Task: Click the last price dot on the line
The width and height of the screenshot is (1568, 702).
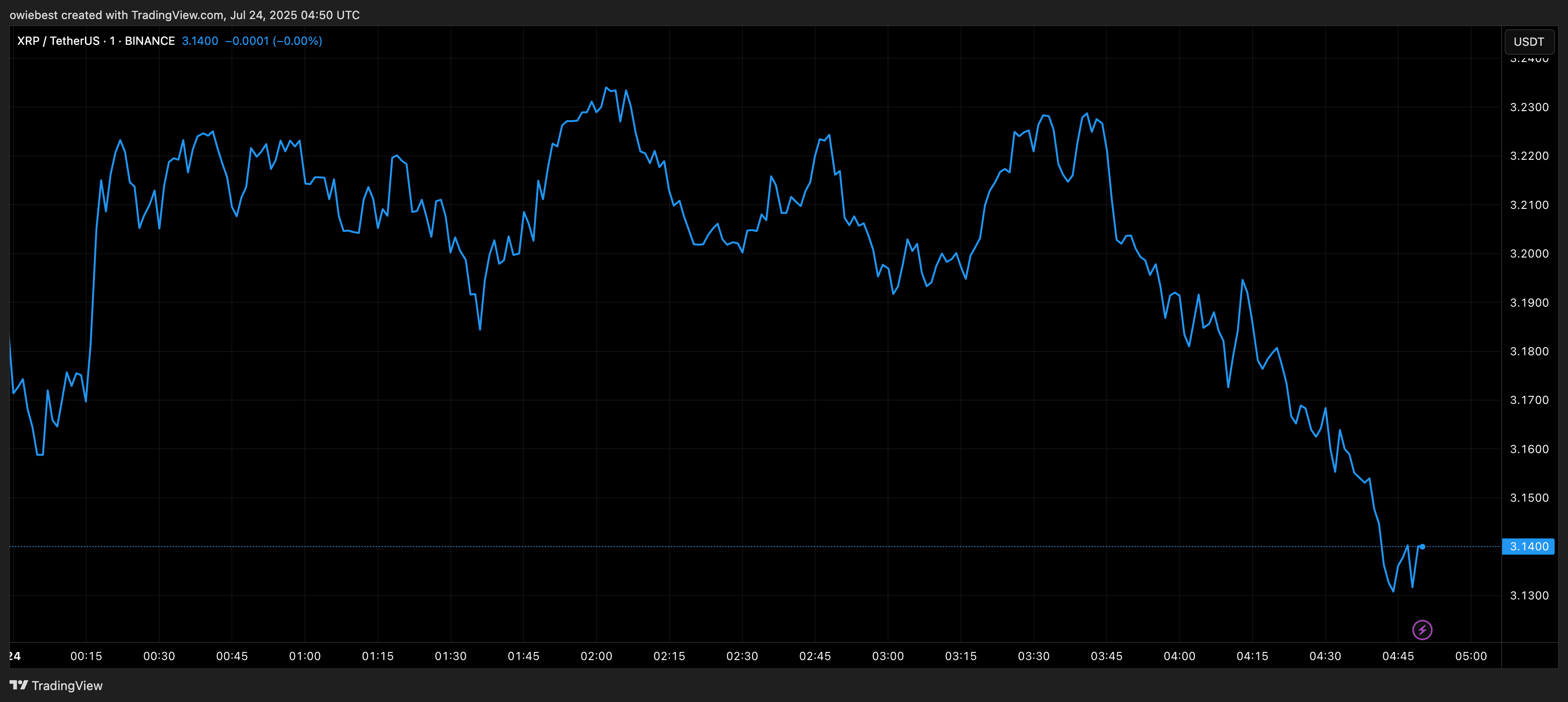Action: pos(1422,546)
